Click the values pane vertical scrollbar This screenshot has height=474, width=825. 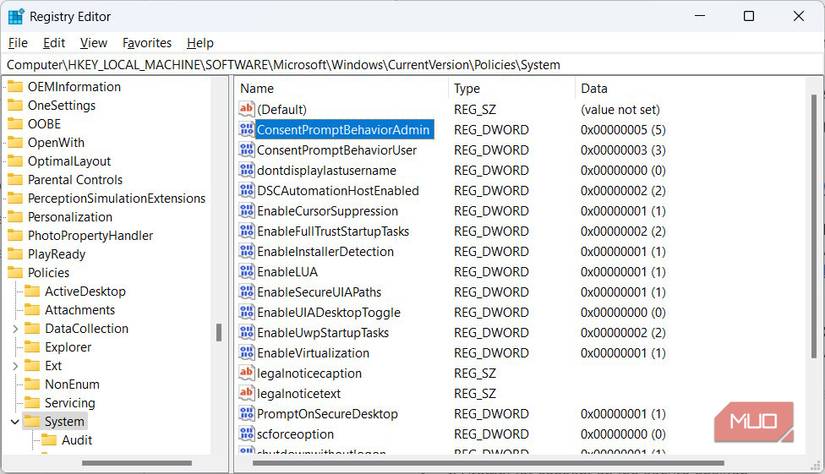[x=813, y=226]
